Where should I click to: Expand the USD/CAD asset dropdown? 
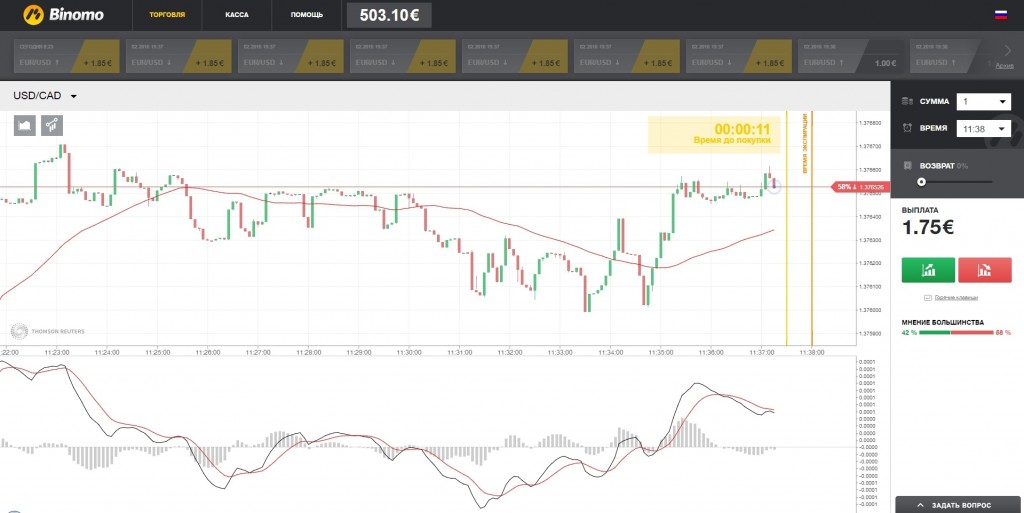[45, 96]
